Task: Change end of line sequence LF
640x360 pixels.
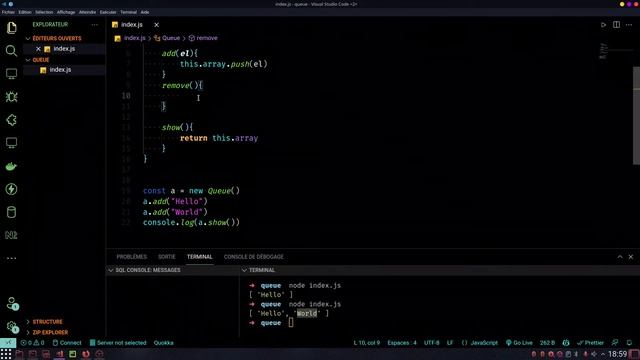Action: (x=450, y=343)
